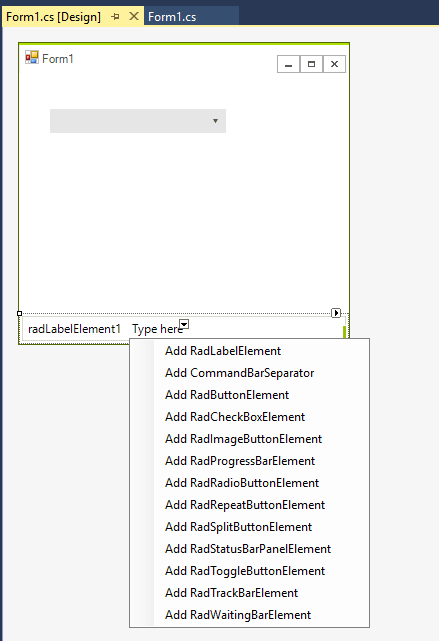Viewport: 439px width, 641px height.
Task: Close the Form1.cs [Design] tab
Action: (x=134, y=16)
